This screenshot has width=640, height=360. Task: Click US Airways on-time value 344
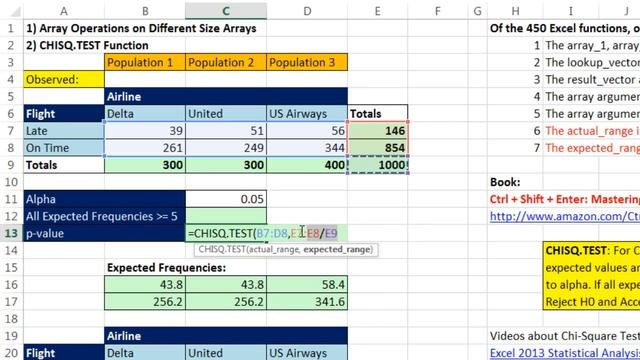(307, 148)
